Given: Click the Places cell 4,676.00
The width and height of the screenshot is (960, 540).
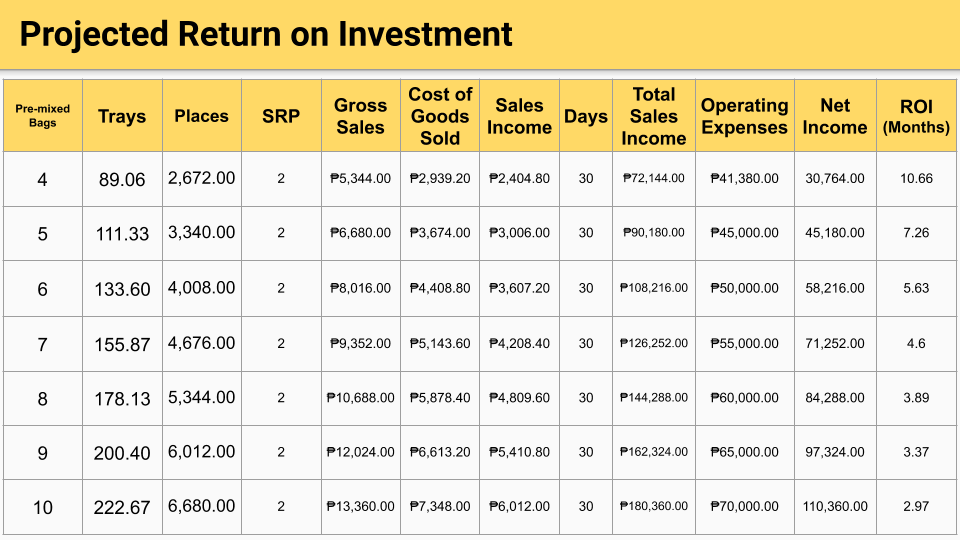Looking at the screenshot, I should (x=201, y=343).
